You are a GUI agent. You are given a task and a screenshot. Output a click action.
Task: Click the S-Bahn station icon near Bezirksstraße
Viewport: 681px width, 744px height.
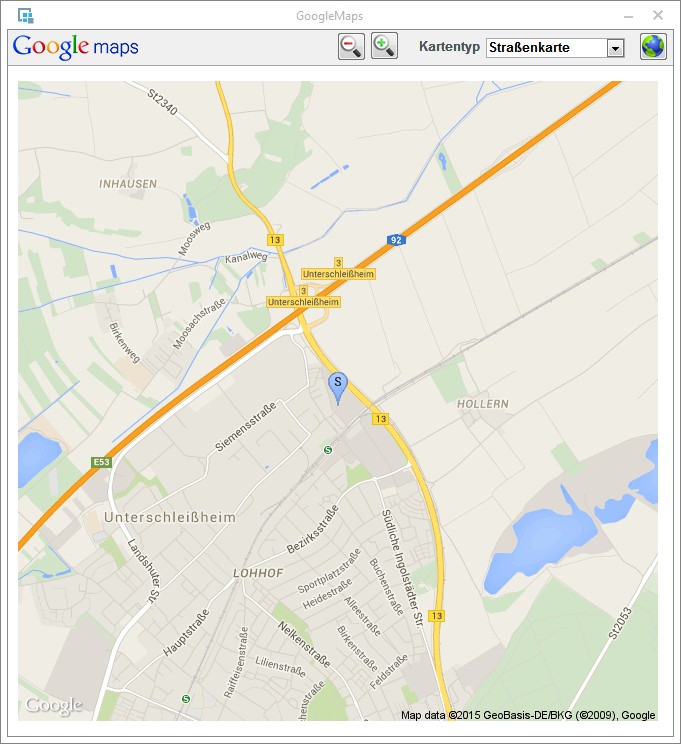point(327,450)
